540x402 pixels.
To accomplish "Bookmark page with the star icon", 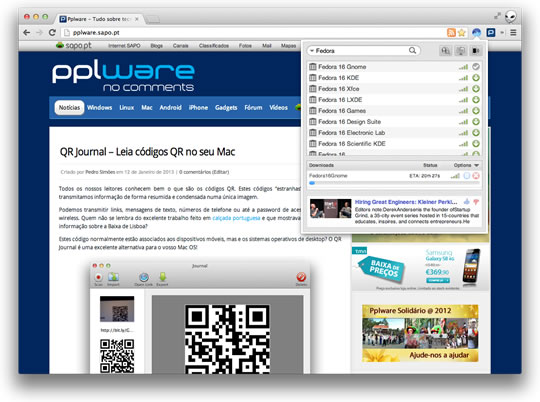I will pyautogui.click(x=461, y=33).
